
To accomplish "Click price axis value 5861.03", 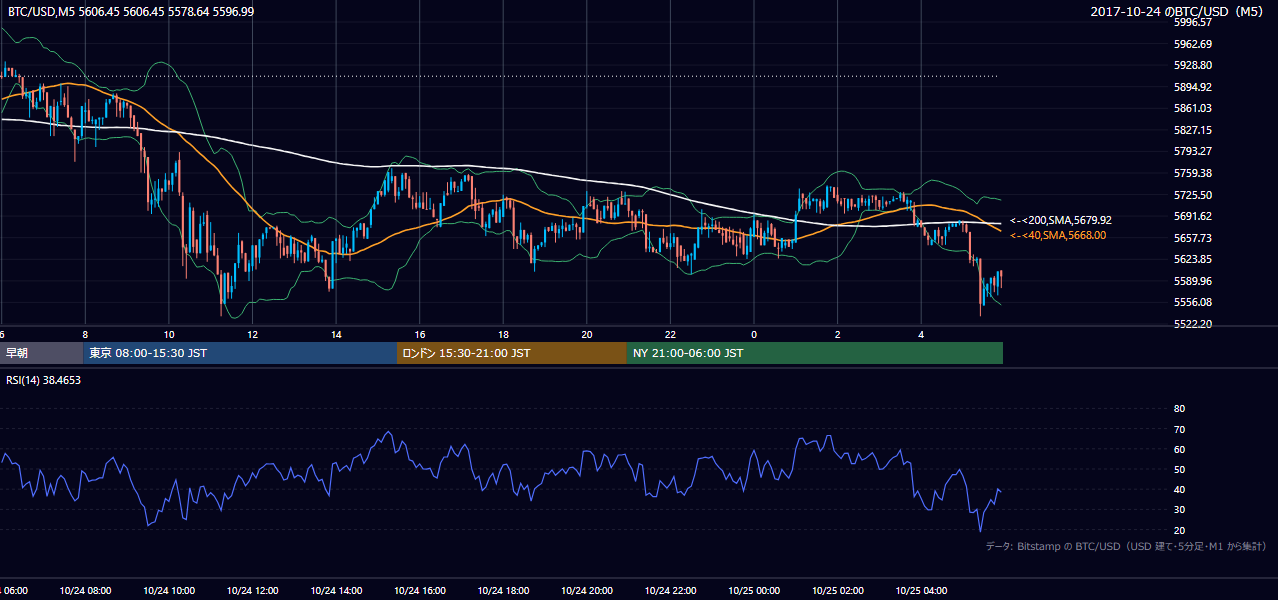I will [1192, 108].
